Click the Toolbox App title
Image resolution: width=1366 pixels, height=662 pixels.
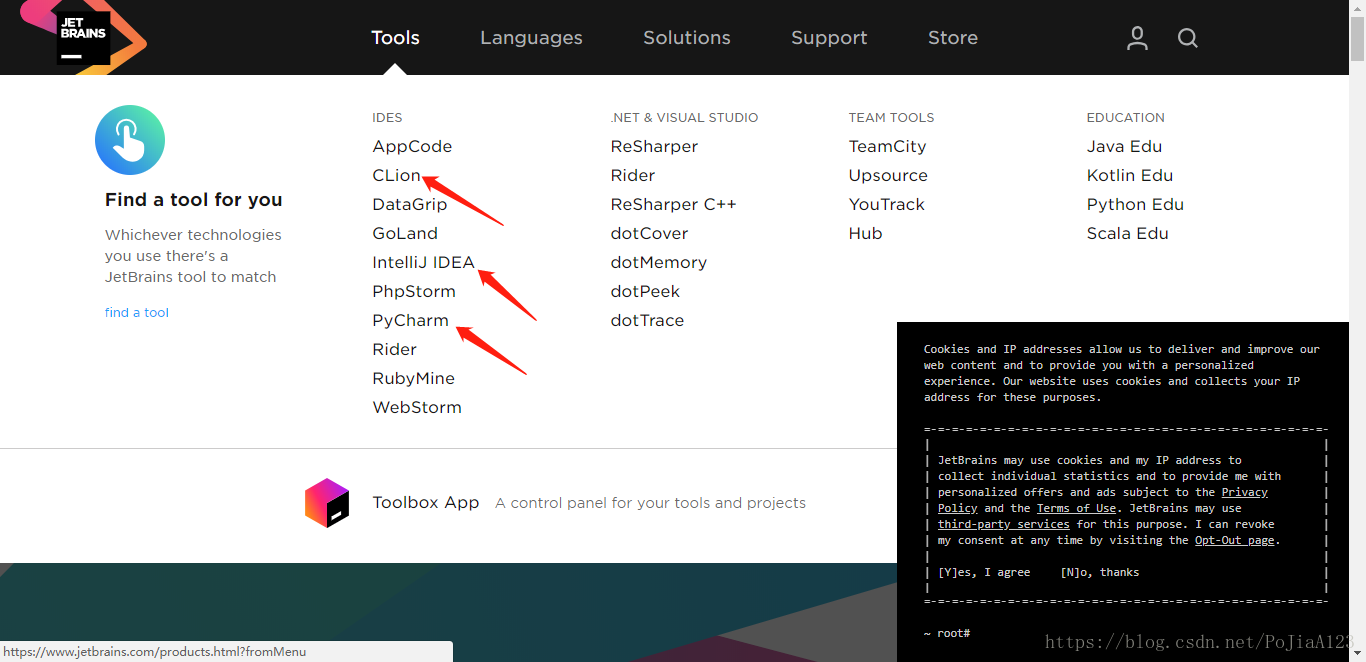(x=426, y=502)
